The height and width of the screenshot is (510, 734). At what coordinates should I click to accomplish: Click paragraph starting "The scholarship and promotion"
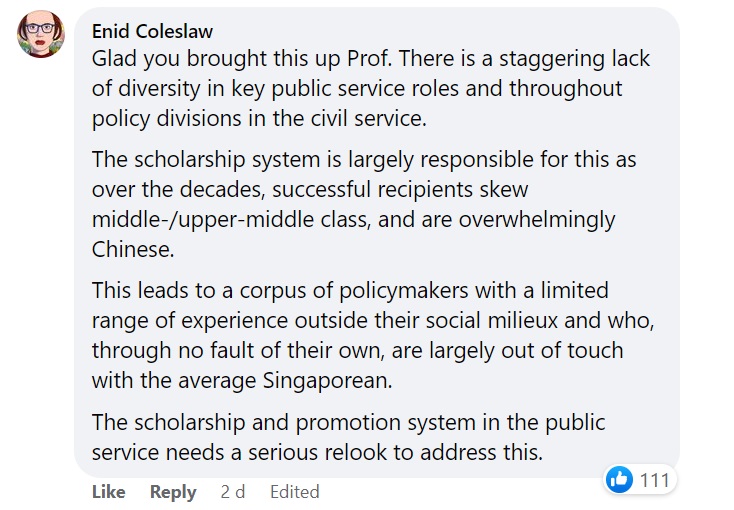[x=348, y=437]
